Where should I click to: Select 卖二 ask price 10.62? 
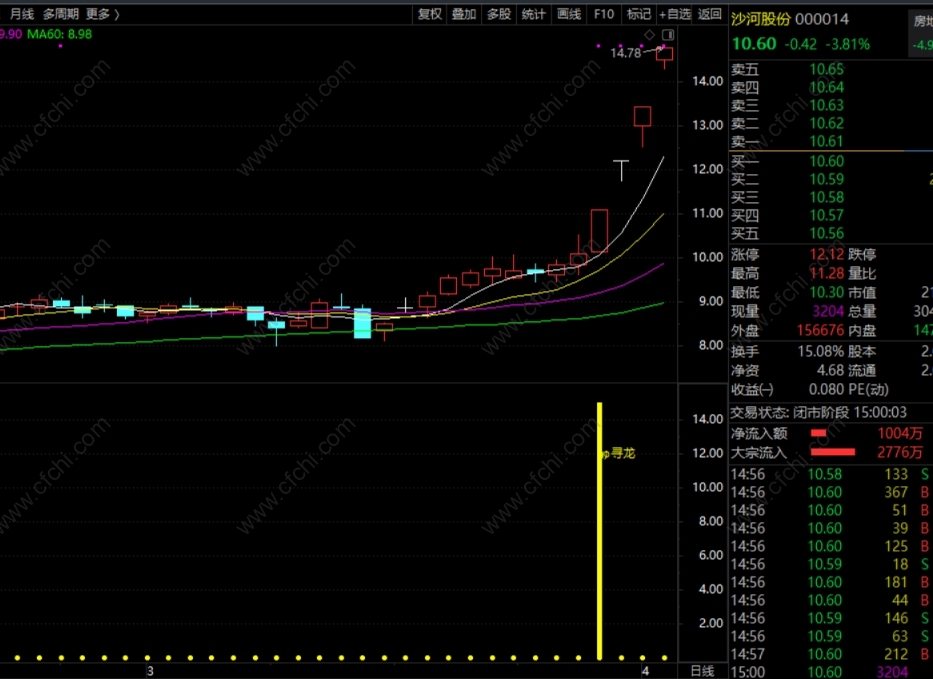[826, 123]
